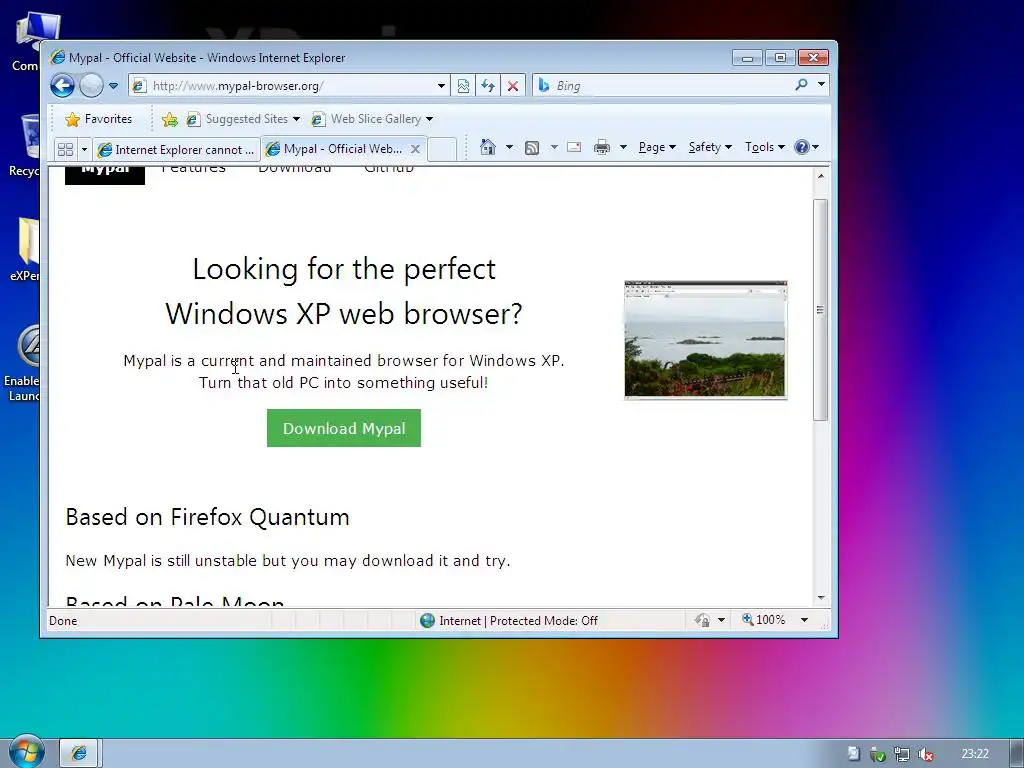This screenshot has height=768, width=1024.
Task: Switch to Mypal - Official Web tab
Action: click(x=336, y=149)
